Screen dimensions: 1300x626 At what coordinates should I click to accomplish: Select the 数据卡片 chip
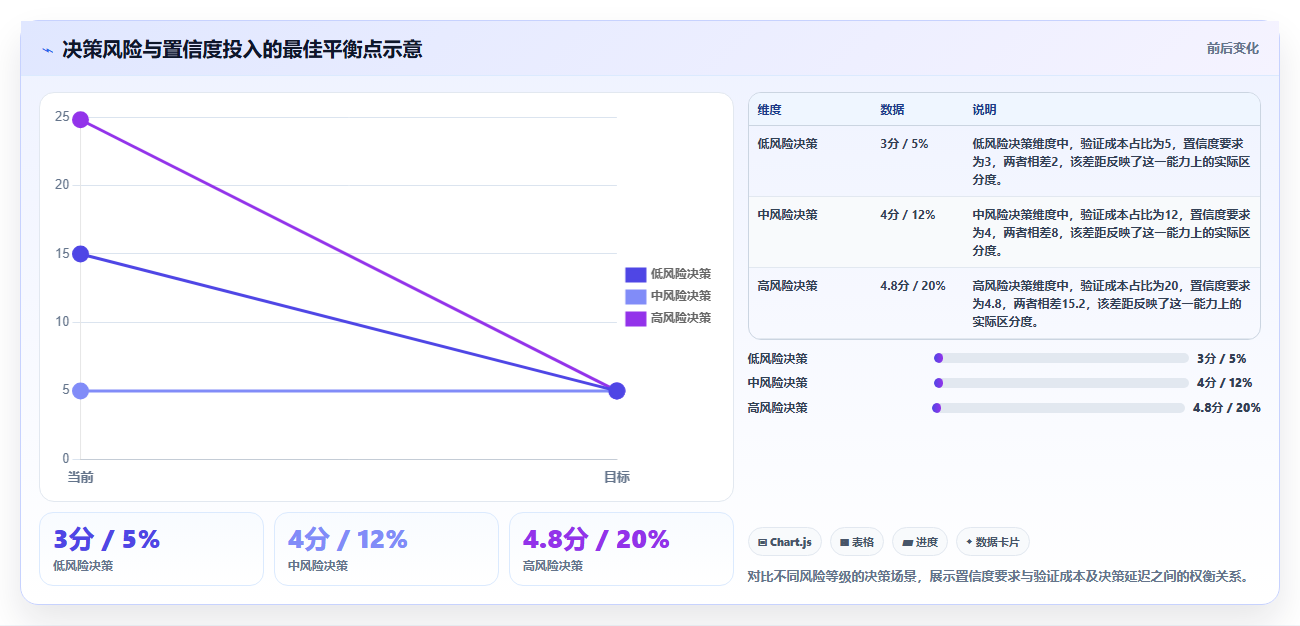pyautogui.click(x=992, y=542)
